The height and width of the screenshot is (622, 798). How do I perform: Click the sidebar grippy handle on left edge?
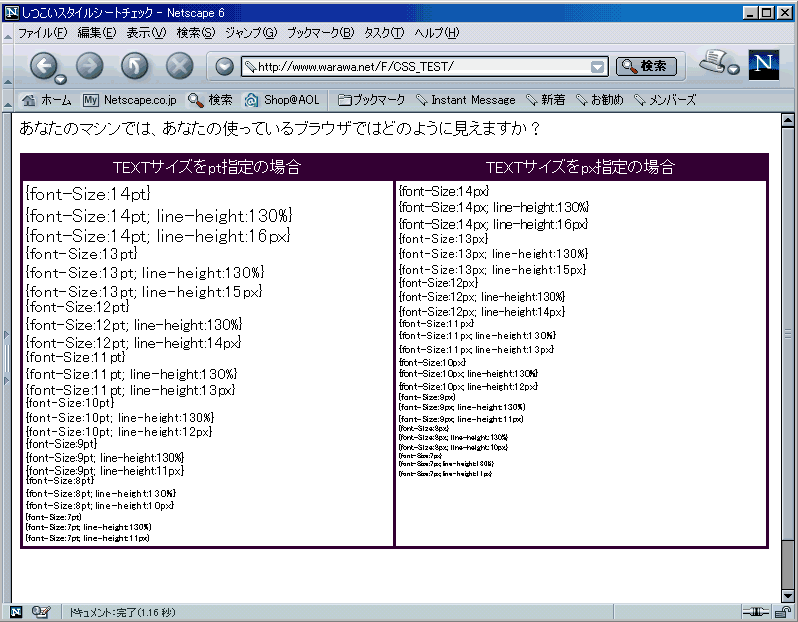click(7, 358)
